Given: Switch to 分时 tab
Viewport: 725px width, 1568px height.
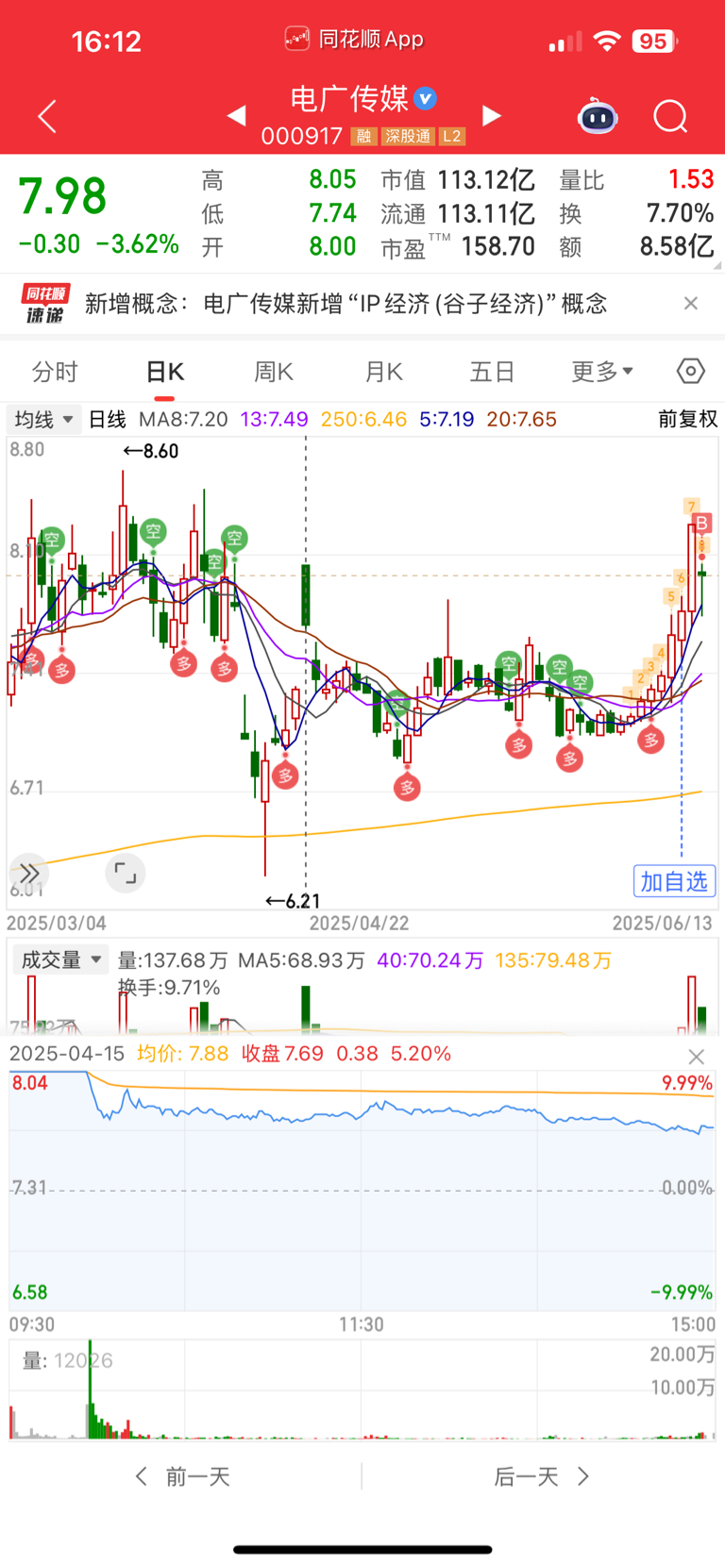Looking at the screenshot, I should pyautogui.click(x=55, y=372).
